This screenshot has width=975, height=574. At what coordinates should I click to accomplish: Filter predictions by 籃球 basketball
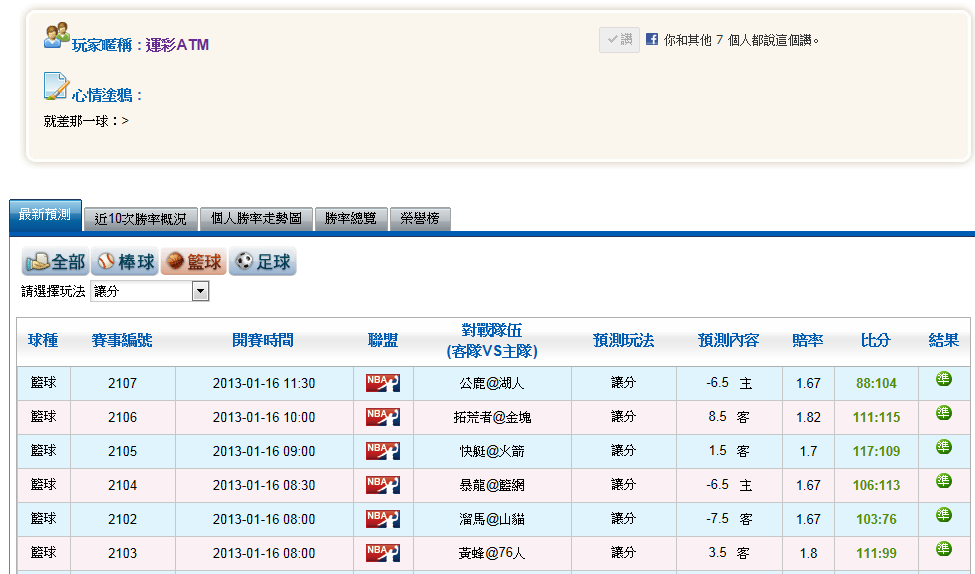194,262
